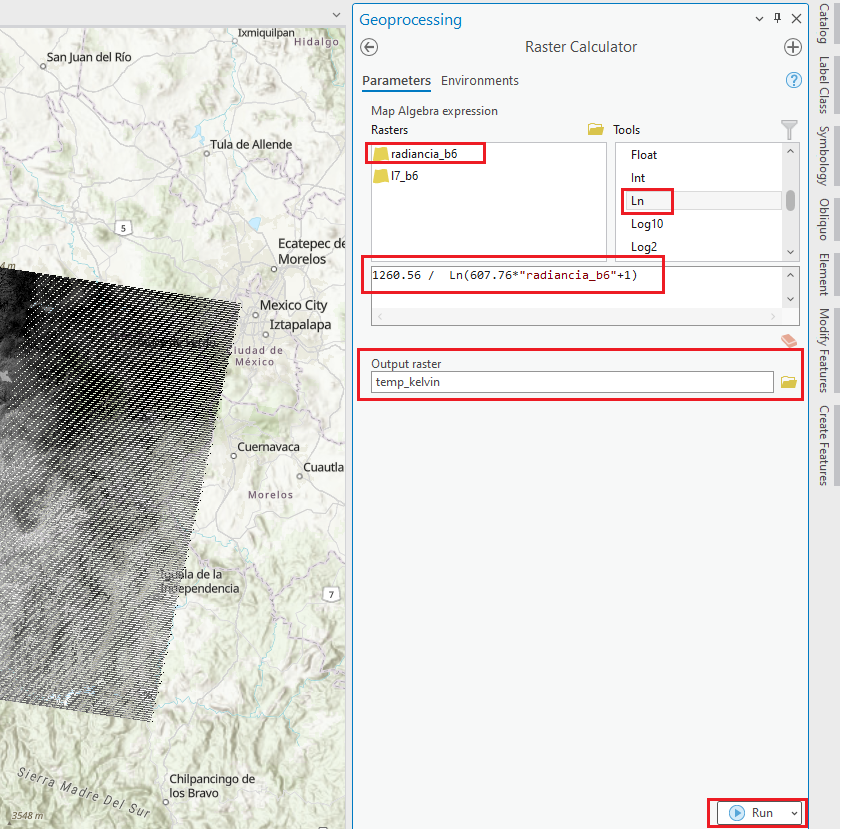Open the Symbology side panel tab
The image size is (850, 829).
coord(823,155)
